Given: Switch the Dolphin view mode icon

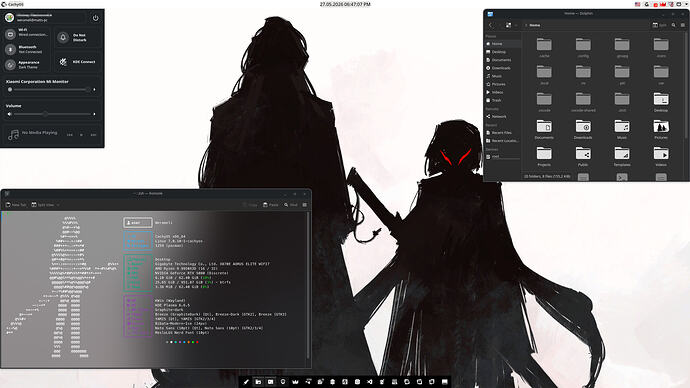Looking at the screenshot, I should 508,25.
